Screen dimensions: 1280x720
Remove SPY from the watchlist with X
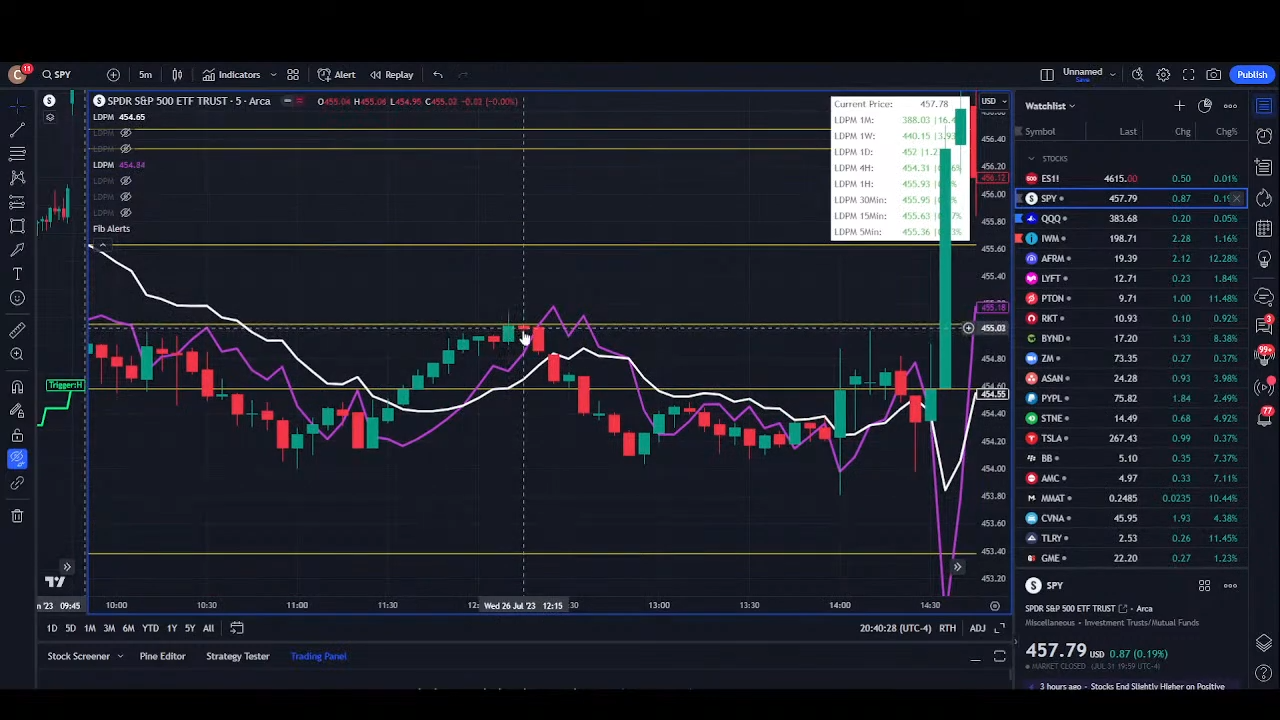(x=1237, y=199)
